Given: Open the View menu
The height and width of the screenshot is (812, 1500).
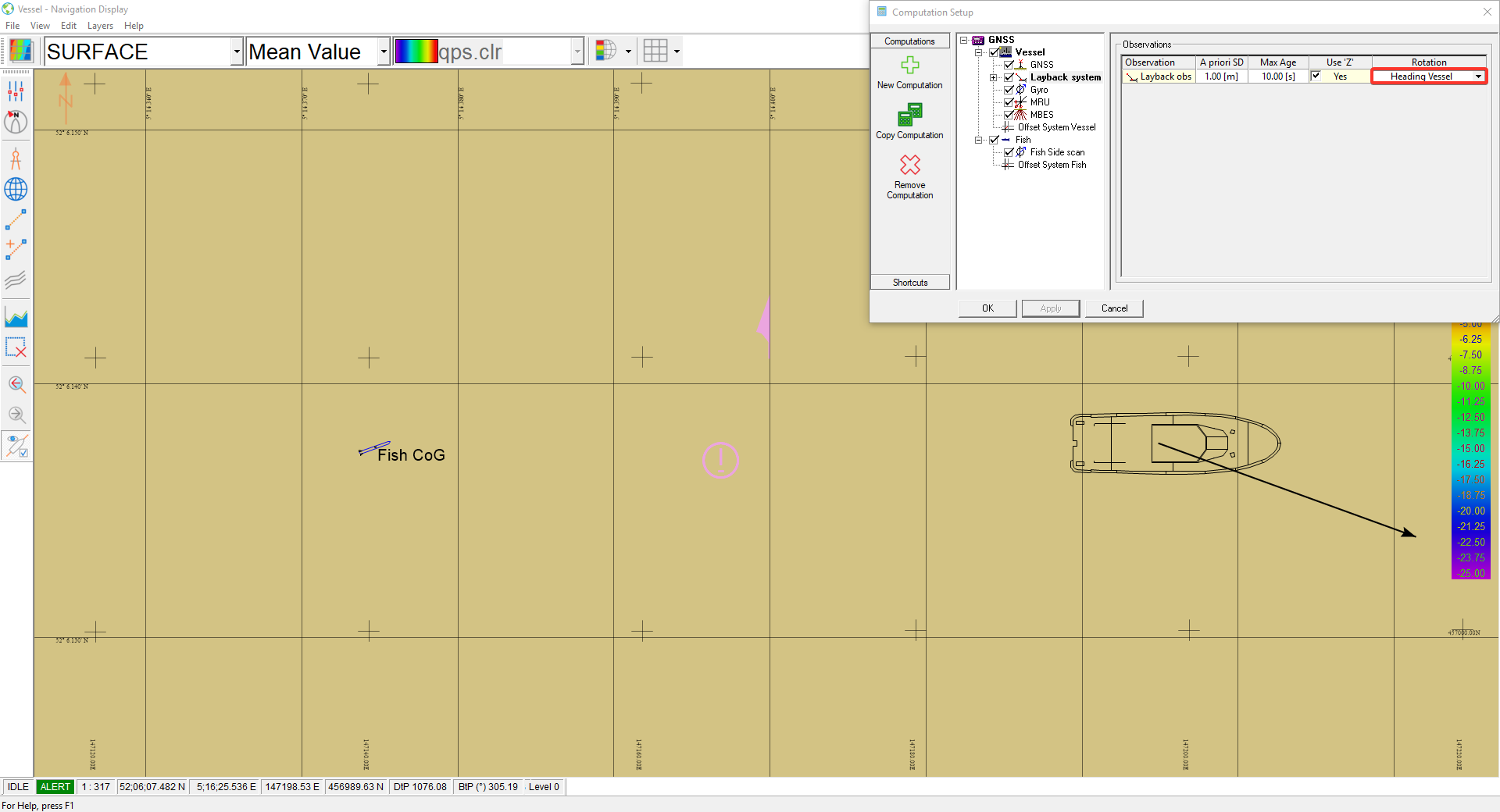Looking at the screenshot, I should [x=40, y=26].
